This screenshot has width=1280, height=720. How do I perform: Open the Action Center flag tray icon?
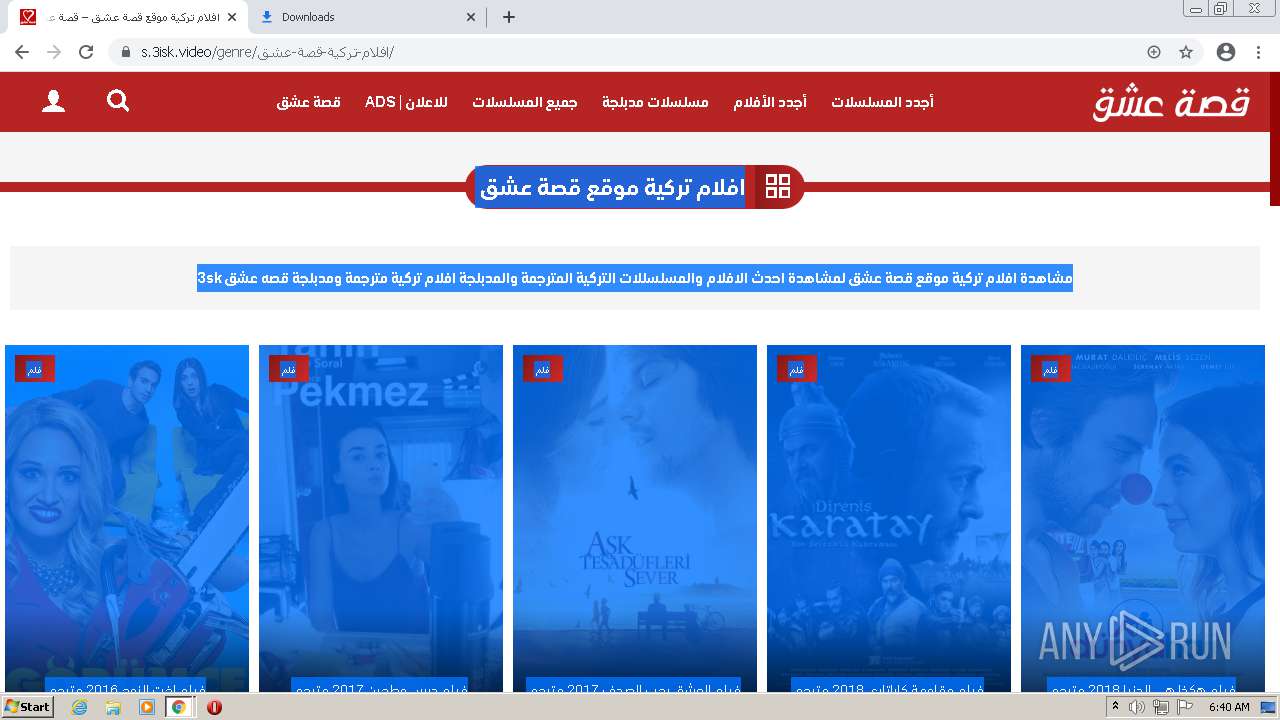pos(1185,707)
